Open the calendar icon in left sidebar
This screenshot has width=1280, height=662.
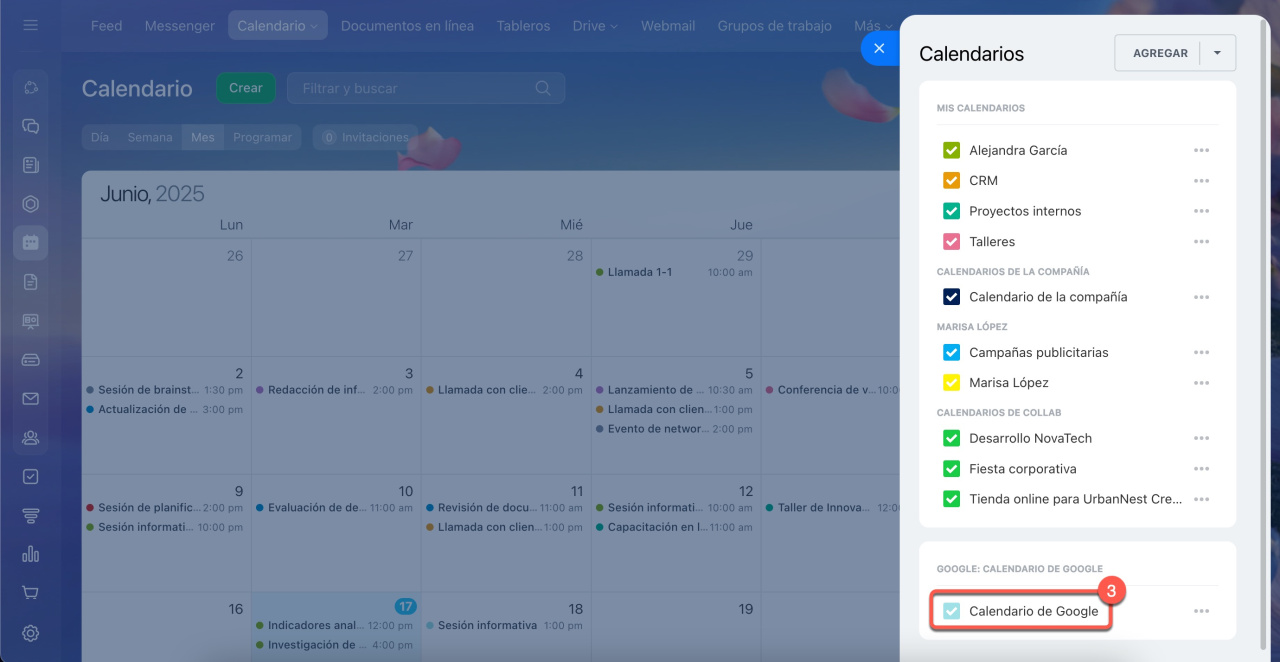coord(30,243)
